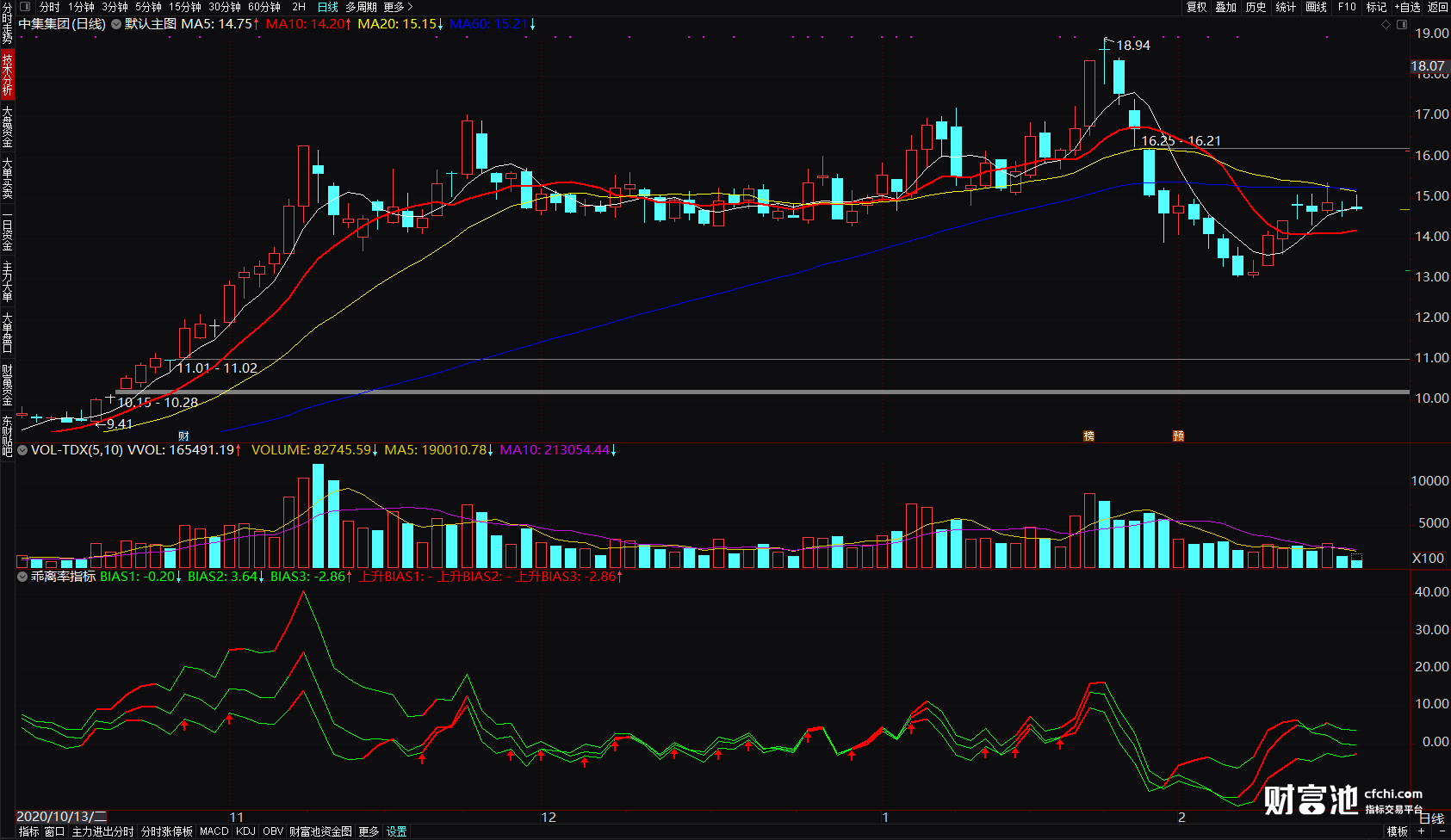Click the 18.94 high price label
This screenshot has width=1451, height=840.
[1133, 46]
